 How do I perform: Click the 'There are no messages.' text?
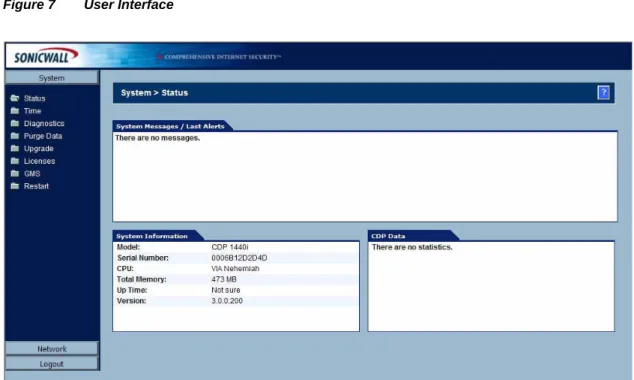tap(158, 138)
